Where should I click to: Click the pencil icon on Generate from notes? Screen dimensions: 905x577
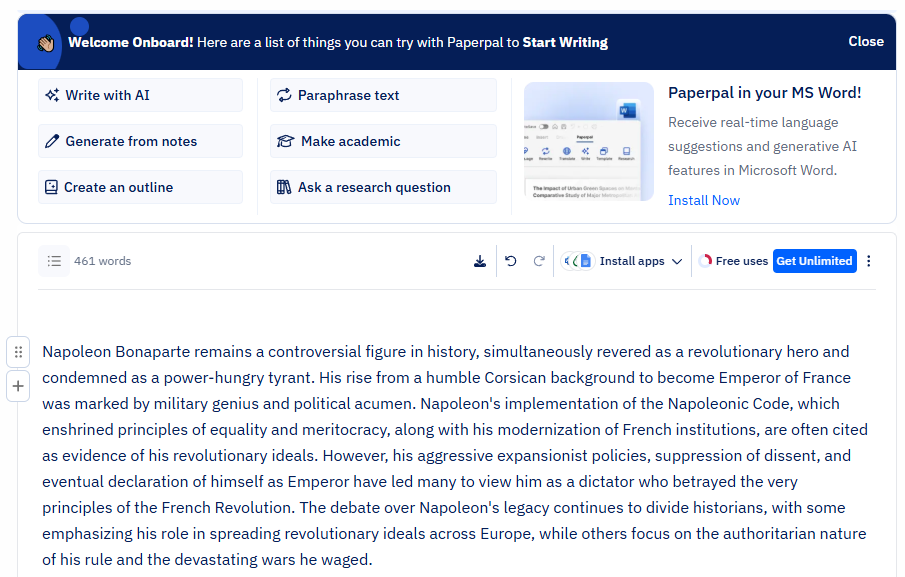click(52, 141)
